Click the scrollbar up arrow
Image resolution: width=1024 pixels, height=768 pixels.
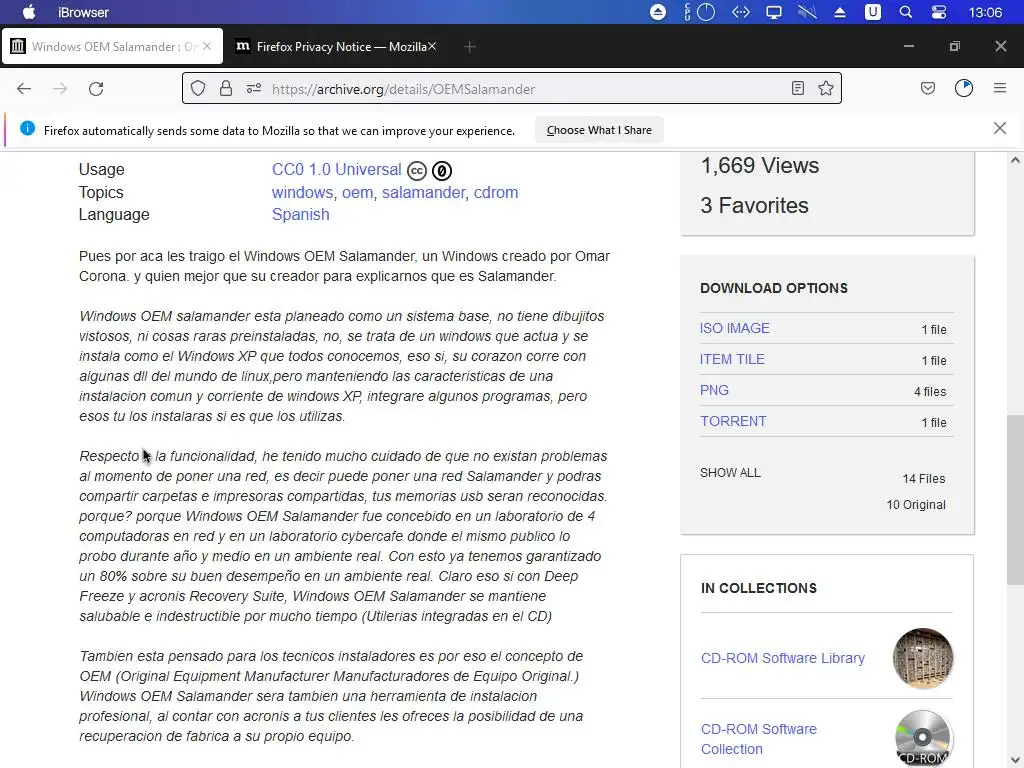[1015, 160]
